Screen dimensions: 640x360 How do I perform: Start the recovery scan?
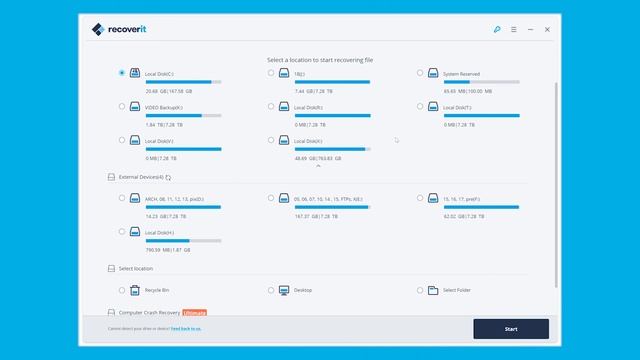(511, 329)
